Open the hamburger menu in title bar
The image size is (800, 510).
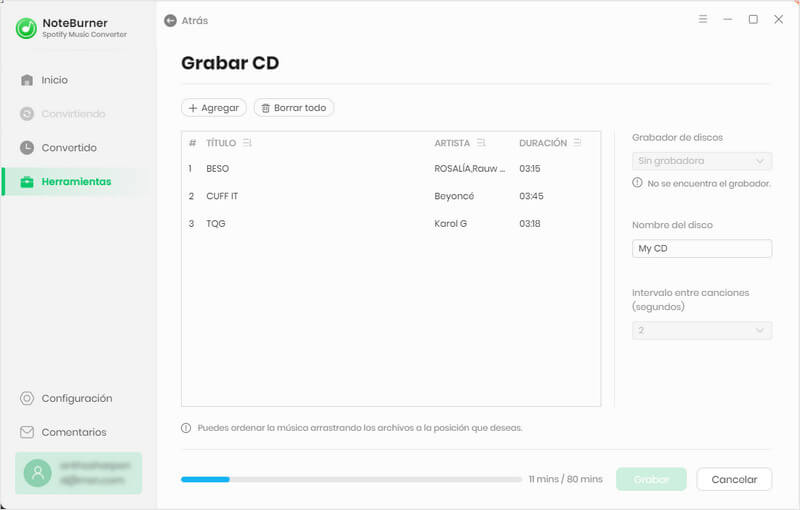tap(703, 19)
